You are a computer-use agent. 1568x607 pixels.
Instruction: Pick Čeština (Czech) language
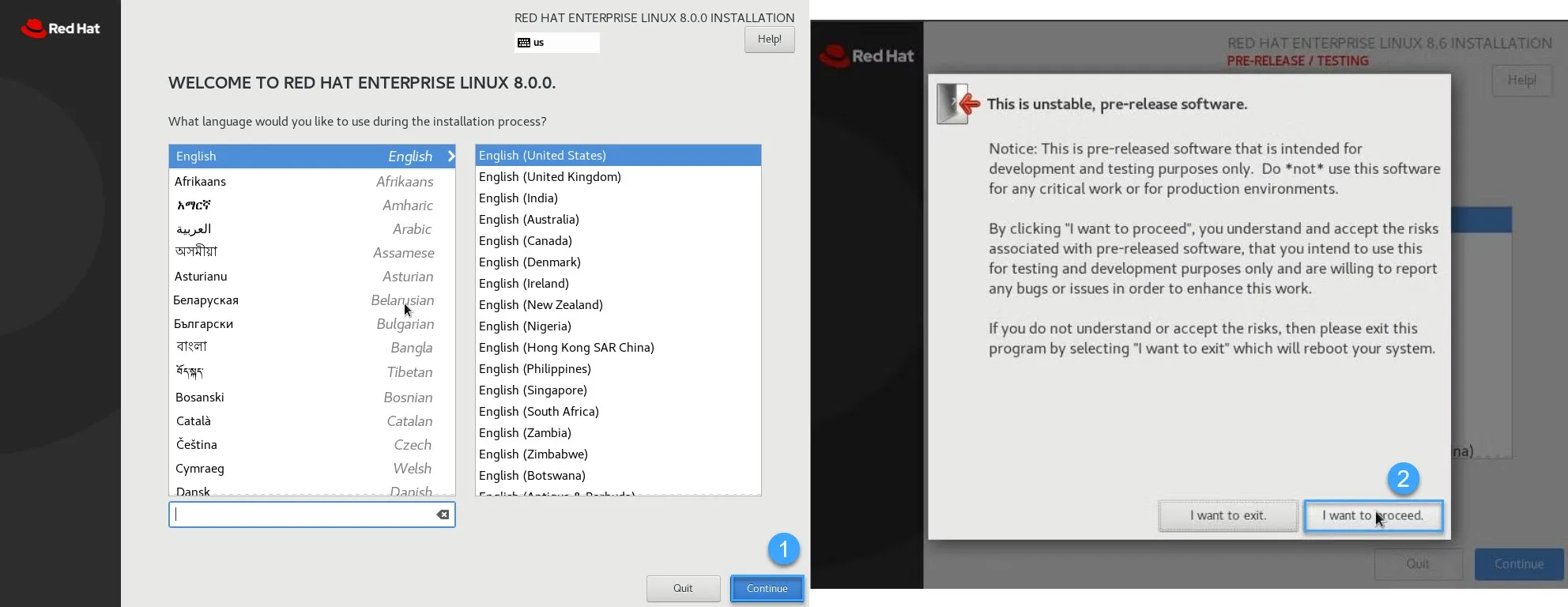coord(312,445)
